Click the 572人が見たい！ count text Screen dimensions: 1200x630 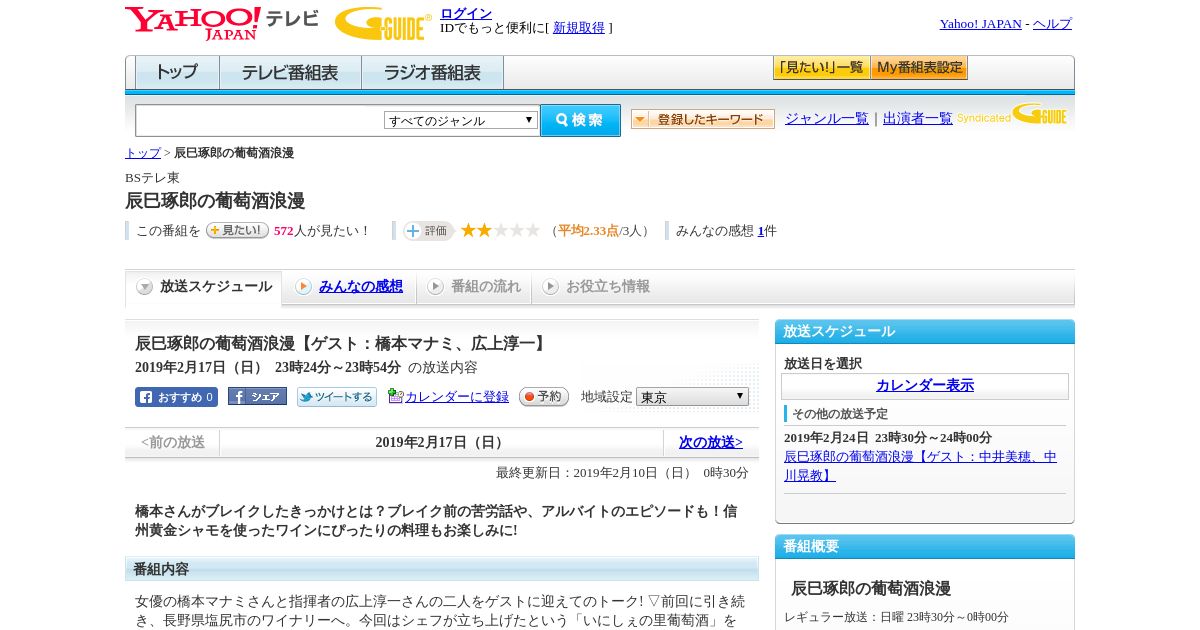323,231
